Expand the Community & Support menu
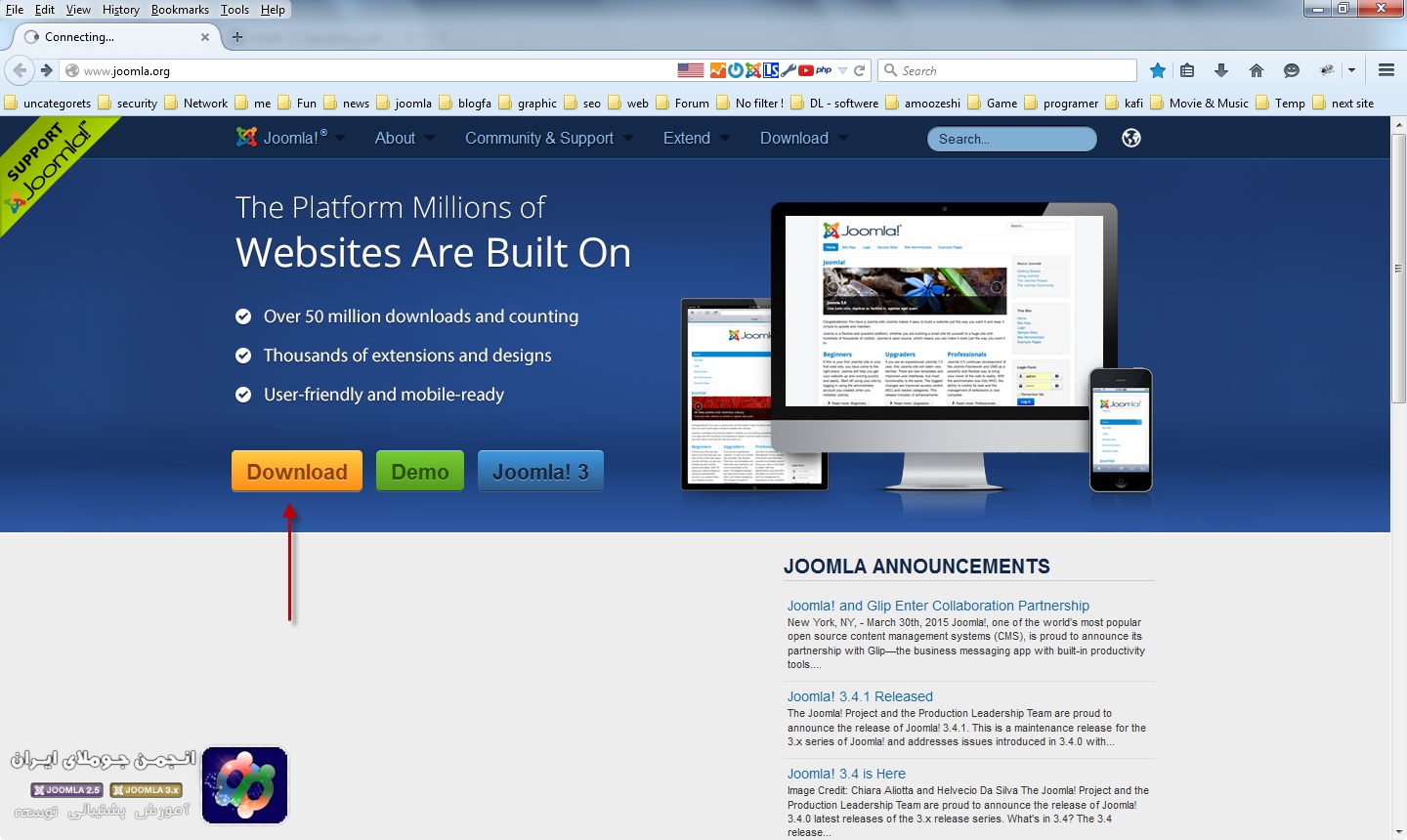The height and width of the screenshot is (840, 1407). coord(548,138)
